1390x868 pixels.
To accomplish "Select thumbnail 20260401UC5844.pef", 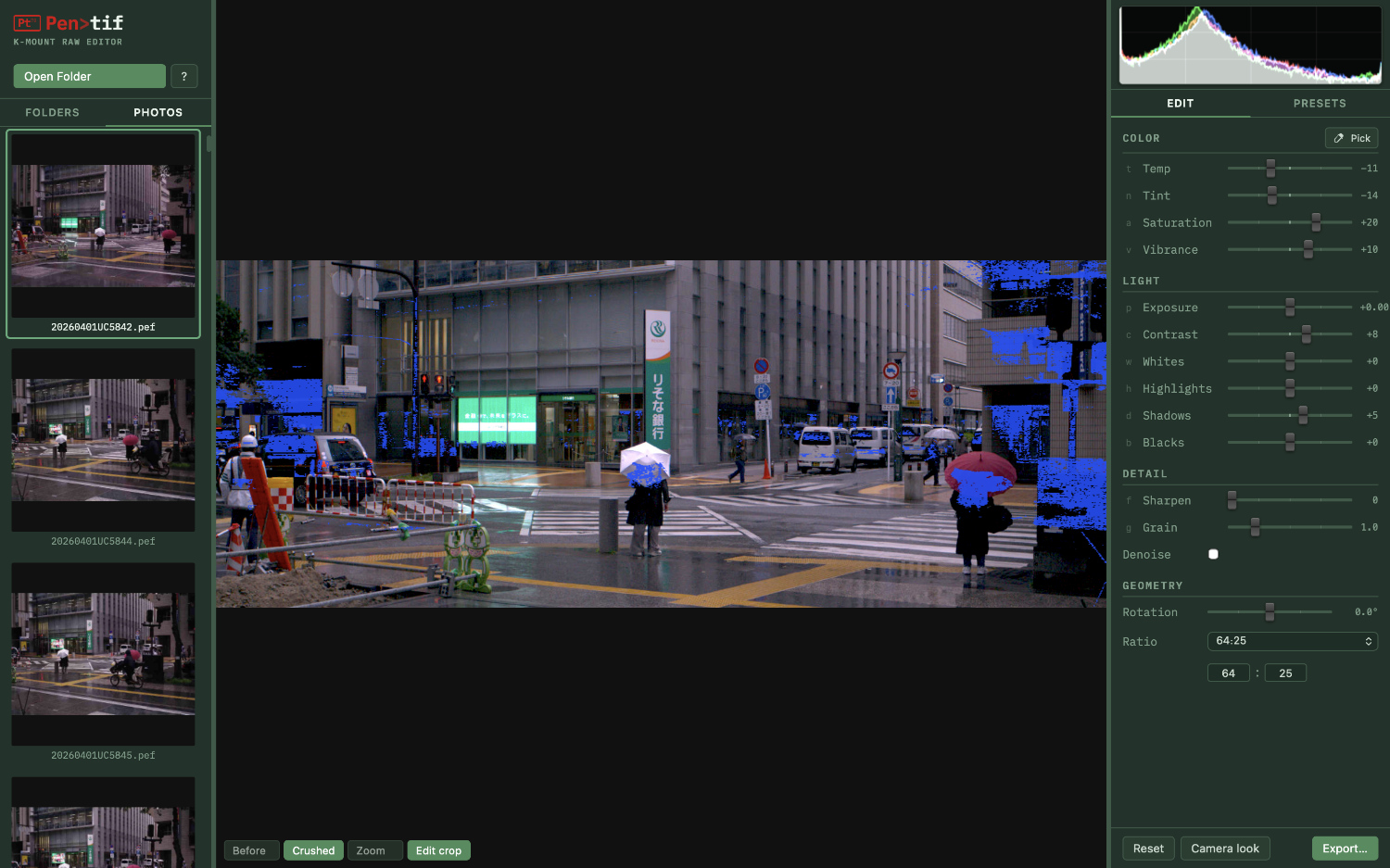I will click(x=103, y=441).
